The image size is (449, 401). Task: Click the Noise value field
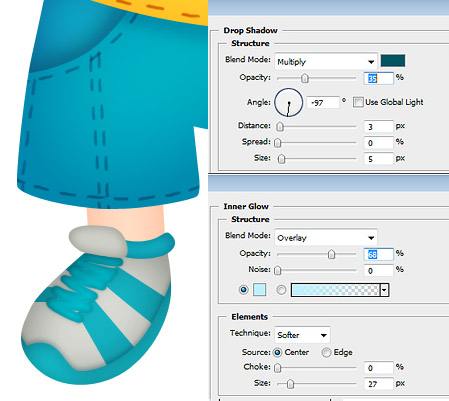378,270
